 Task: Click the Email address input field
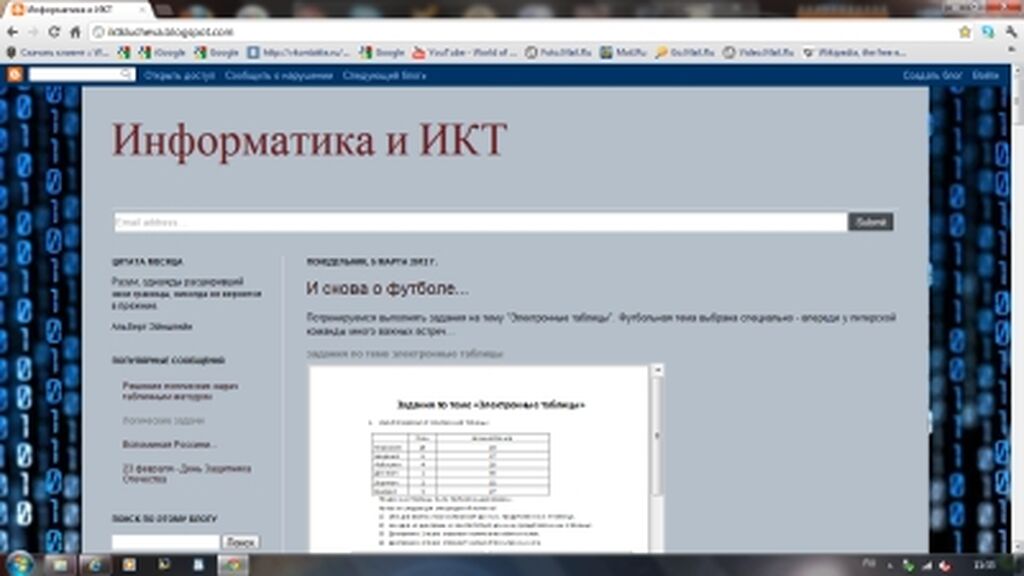480,222
